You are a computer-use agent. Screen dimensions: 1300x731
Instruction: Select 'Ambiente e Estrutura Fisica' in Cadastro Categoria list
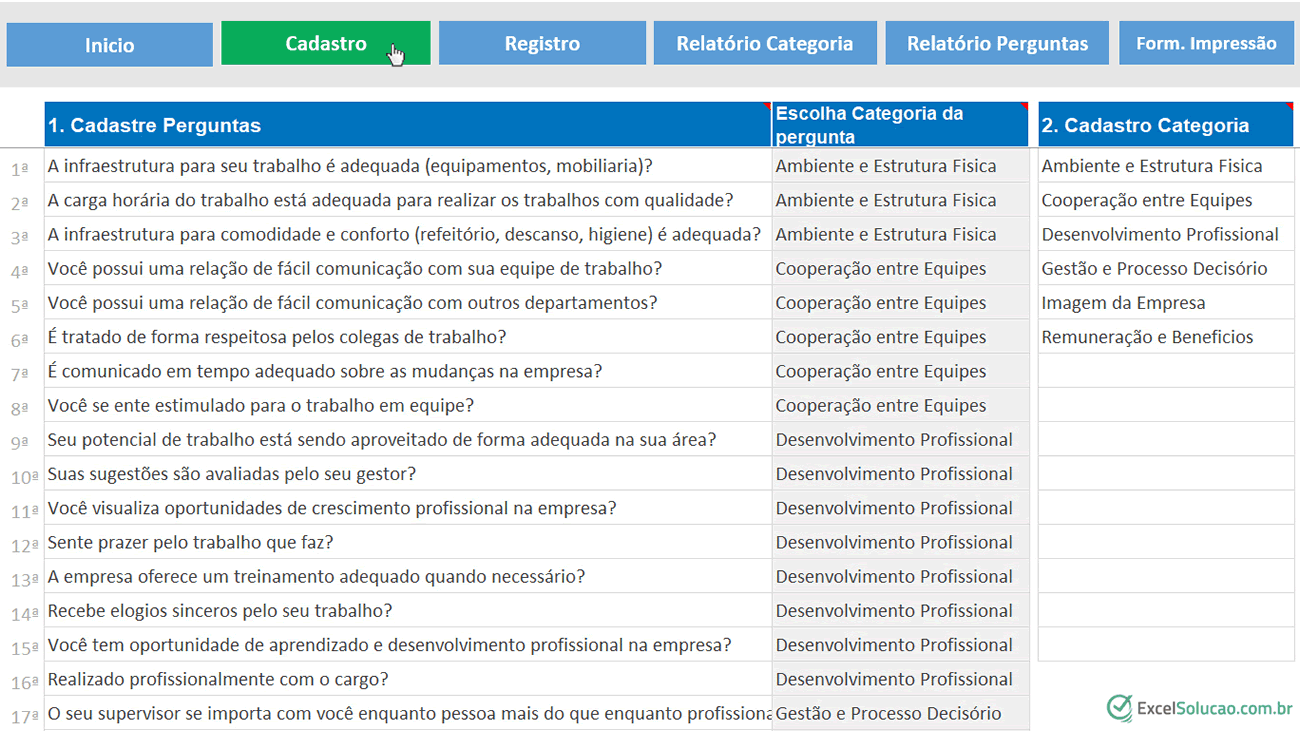[x=1166, y=166]
